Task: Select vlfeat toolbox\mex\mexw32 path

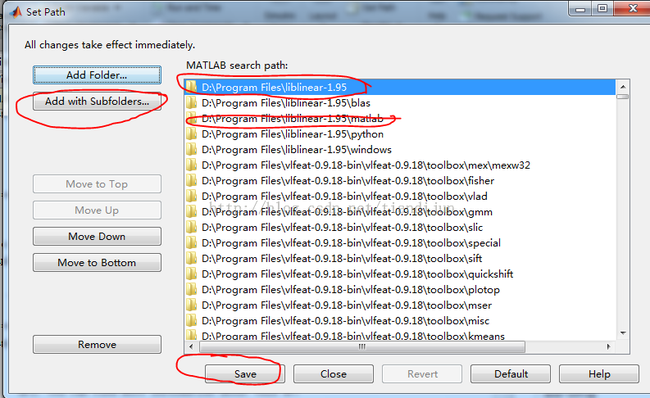Action: tap(400, 165)
